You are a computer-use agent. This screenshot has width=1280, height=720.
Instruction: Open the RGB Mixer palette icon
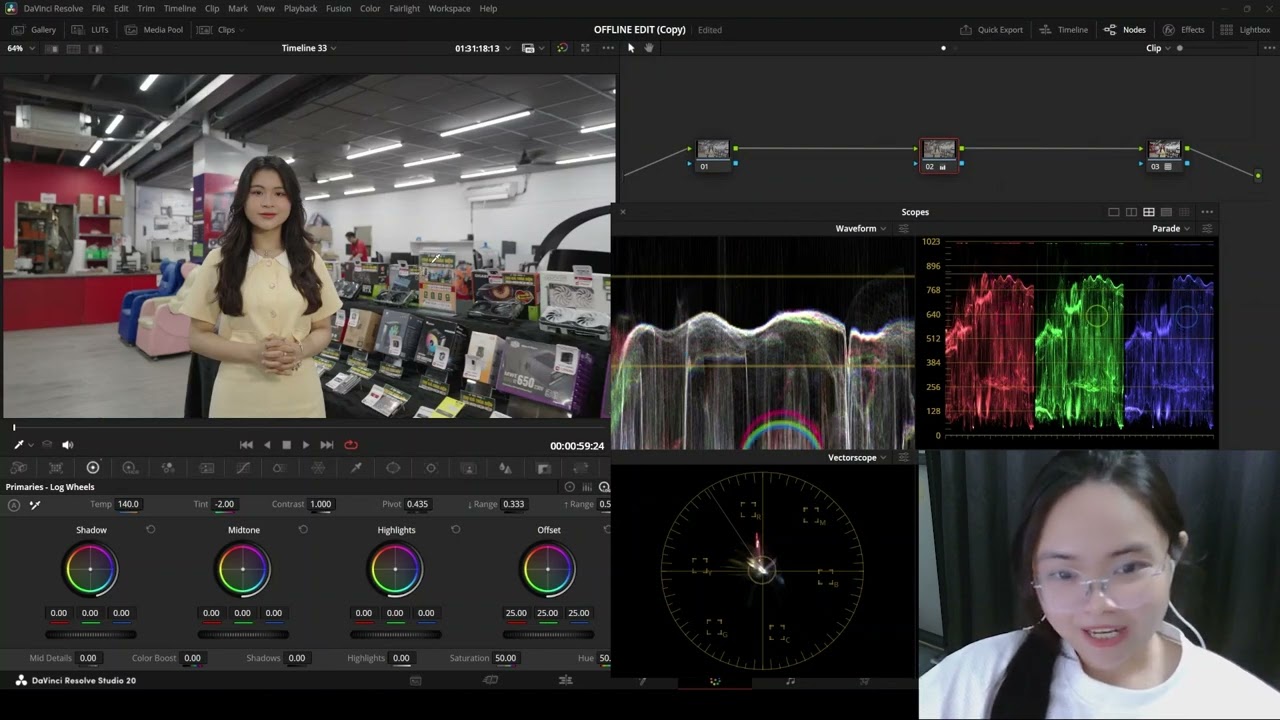(168, 468)
